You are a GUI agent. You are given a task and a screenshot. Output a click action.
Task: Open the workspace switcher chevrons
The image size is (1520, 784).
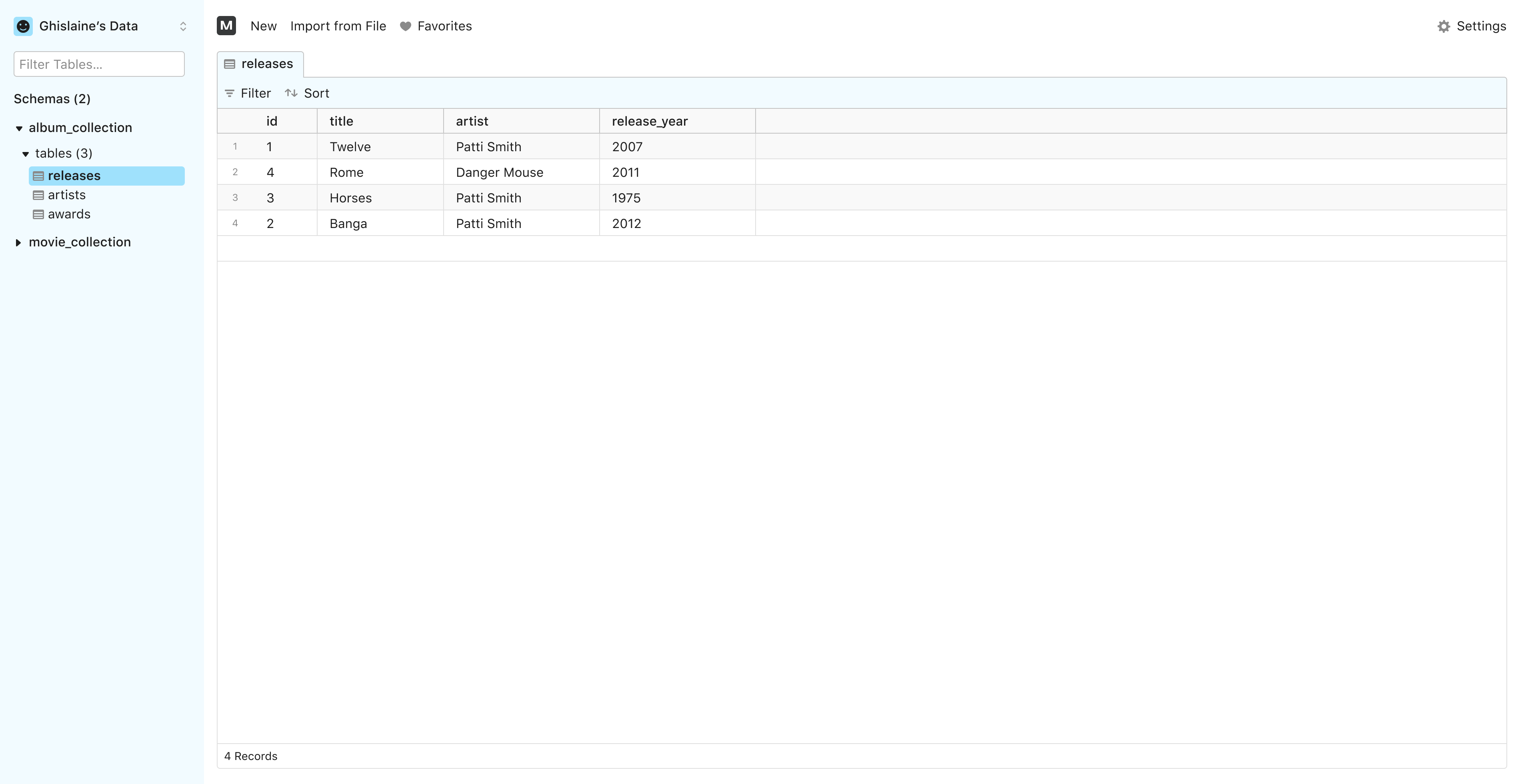[183, 26]
